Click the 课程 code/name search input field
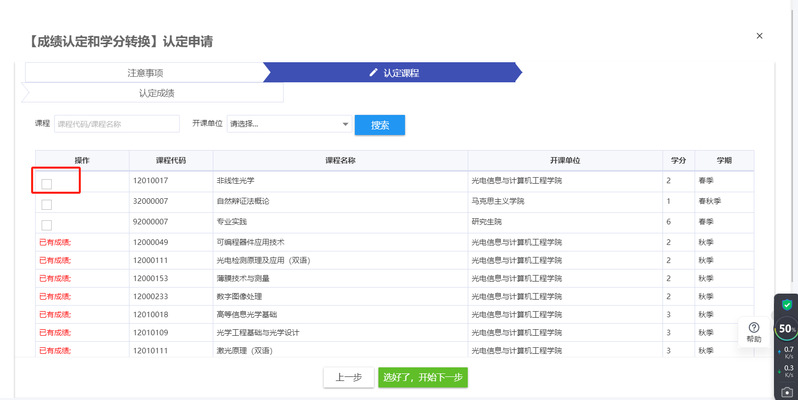798x400 pixels. pos(116,124)
